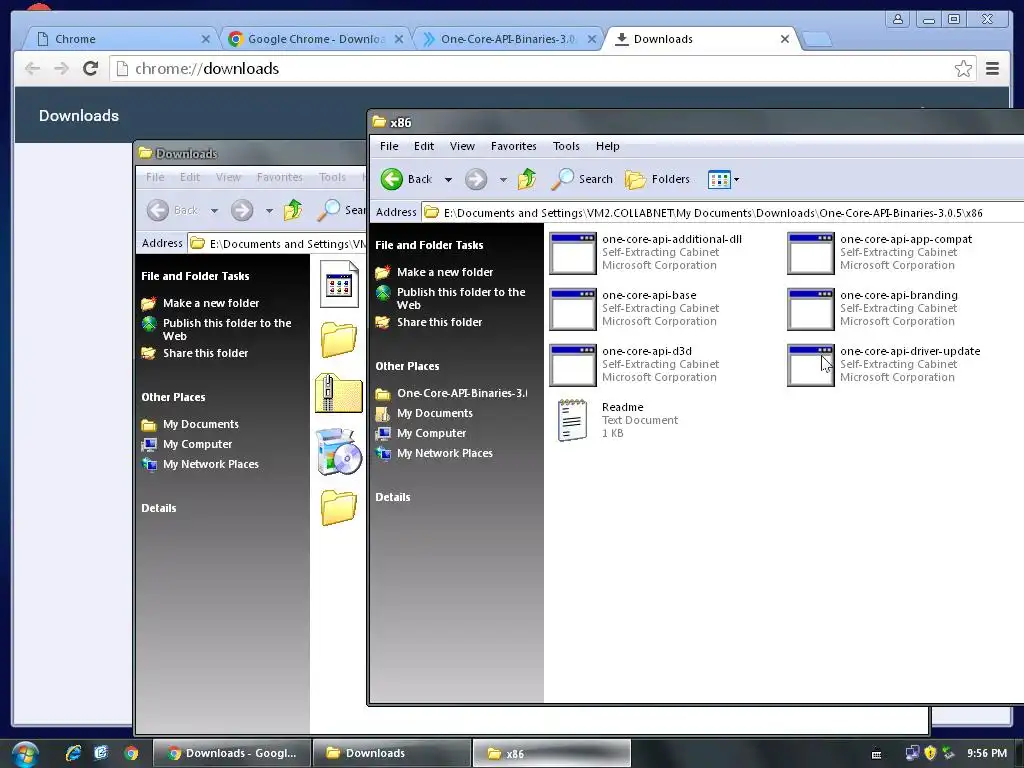This screenshot has height=768, width=1024.
Task: Open Forward history dropdown in x86 window
Action: coord(503,180)
